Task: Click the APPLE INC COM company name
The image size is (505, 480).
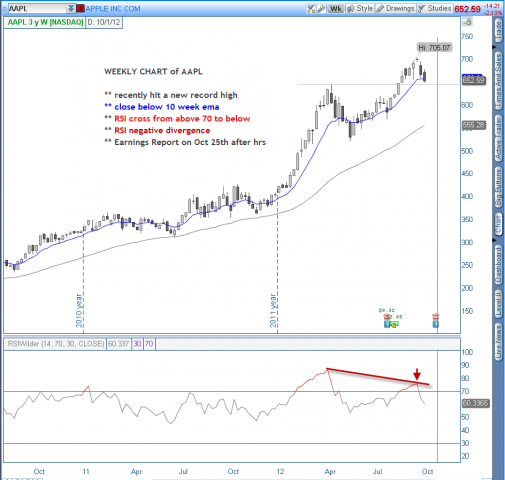Action: point(113,9)
